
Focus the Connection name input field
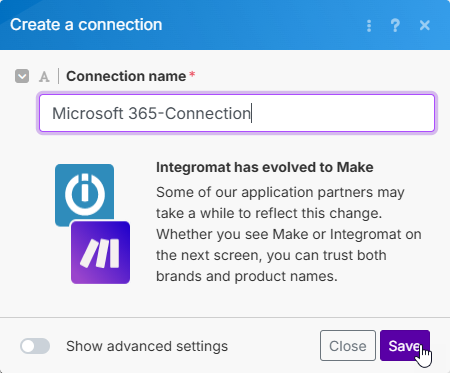tap(237, 113)
